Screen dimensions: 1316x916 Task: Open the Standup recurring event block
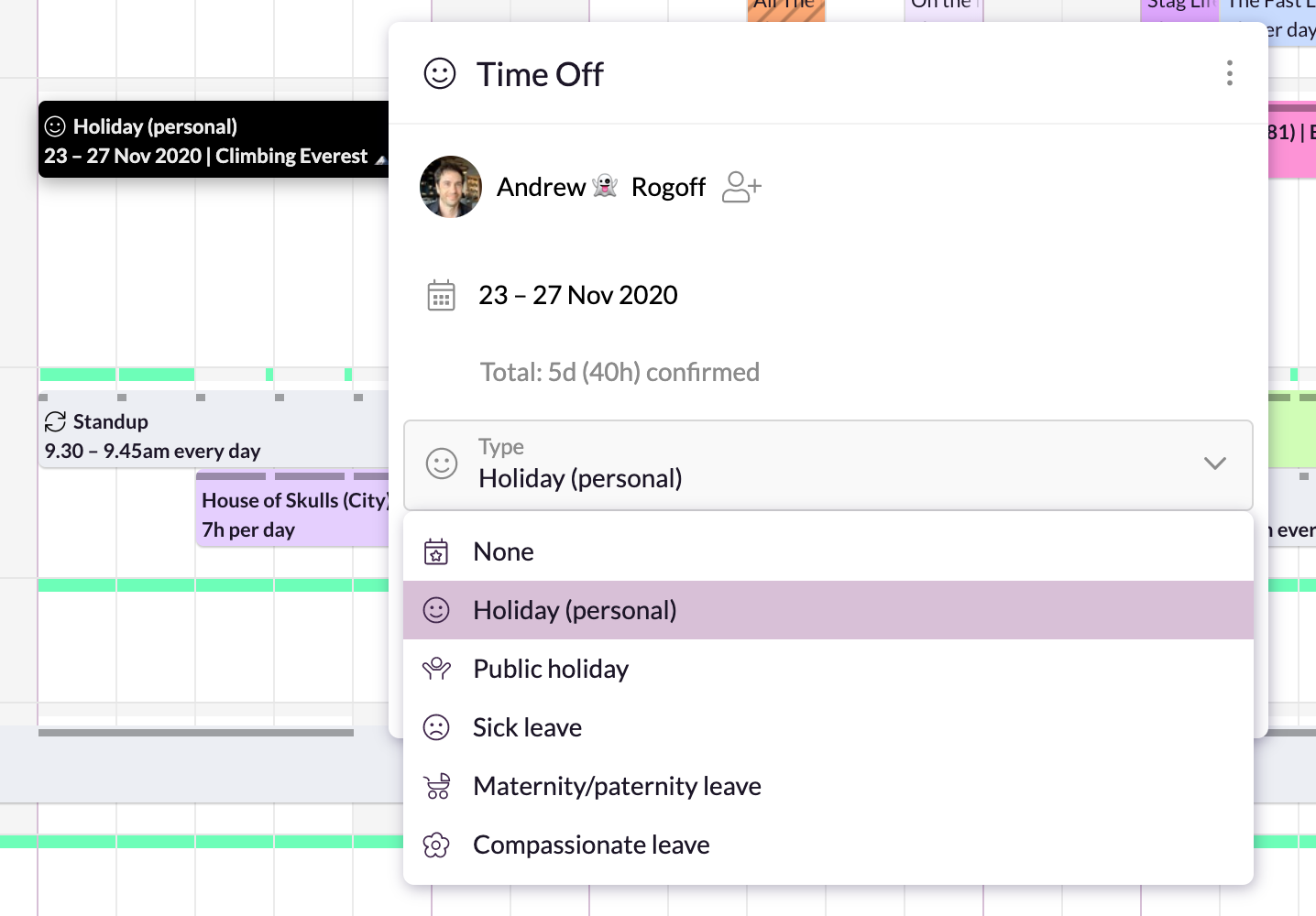point(183,436)
